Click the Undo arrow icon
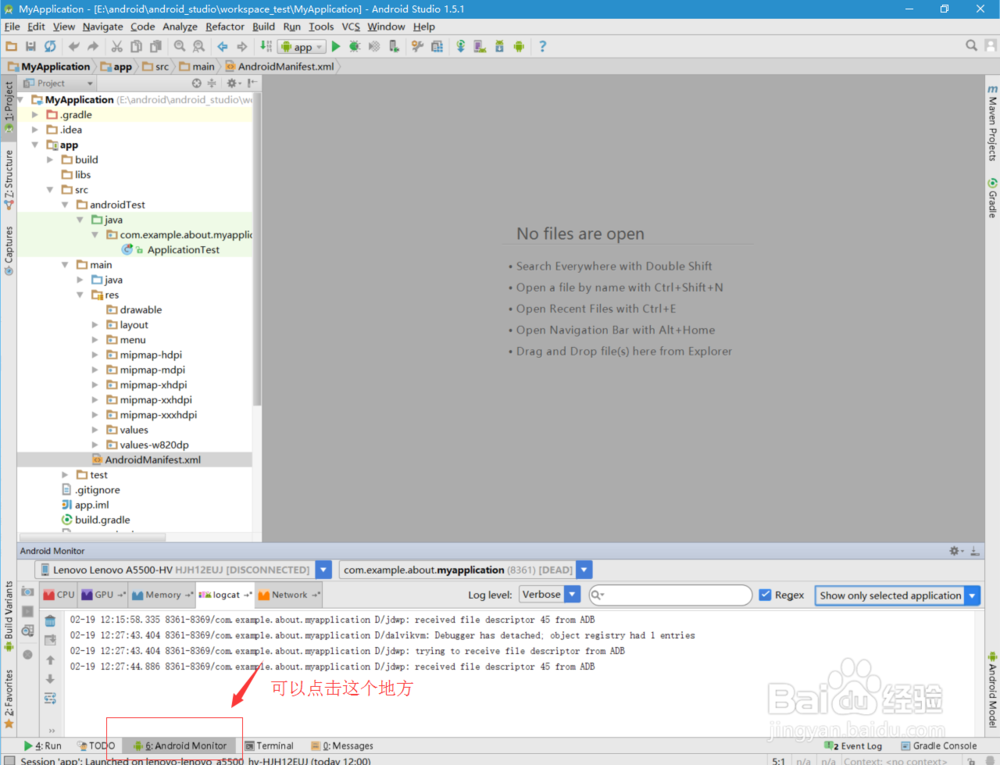 pyautogui.click(x=74, y=47)
